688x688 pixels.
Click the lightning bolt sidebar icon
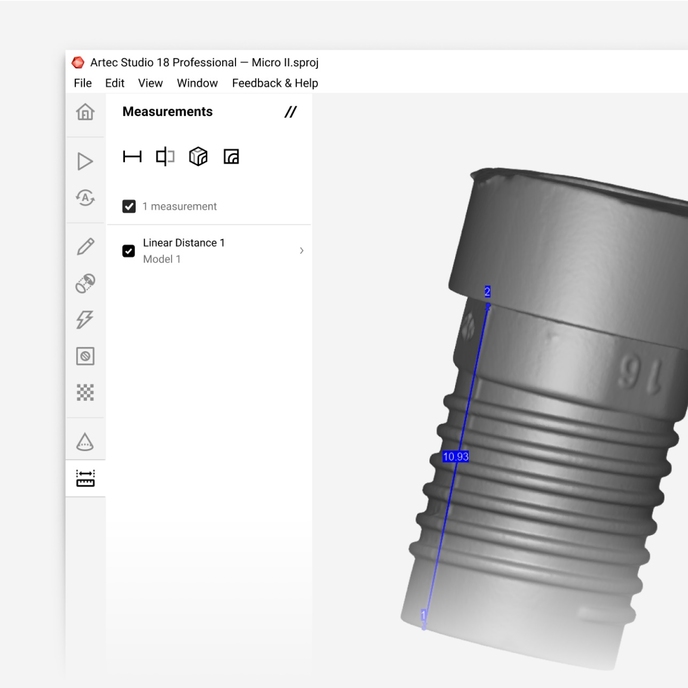coord(85,319)
